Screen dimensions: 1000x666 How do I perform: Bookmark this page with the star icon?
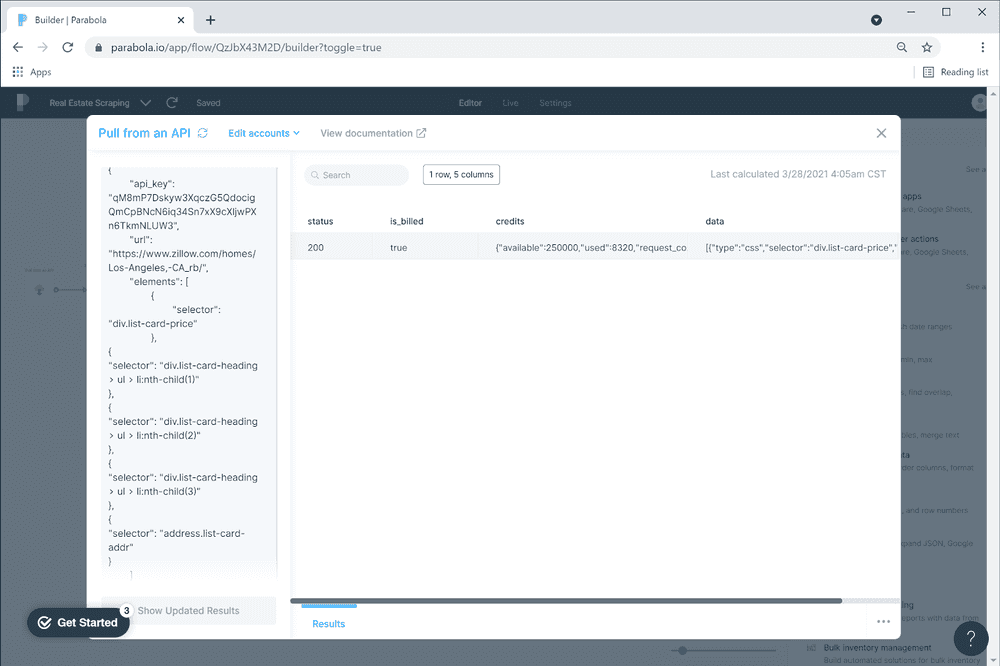tap(927, 47)
